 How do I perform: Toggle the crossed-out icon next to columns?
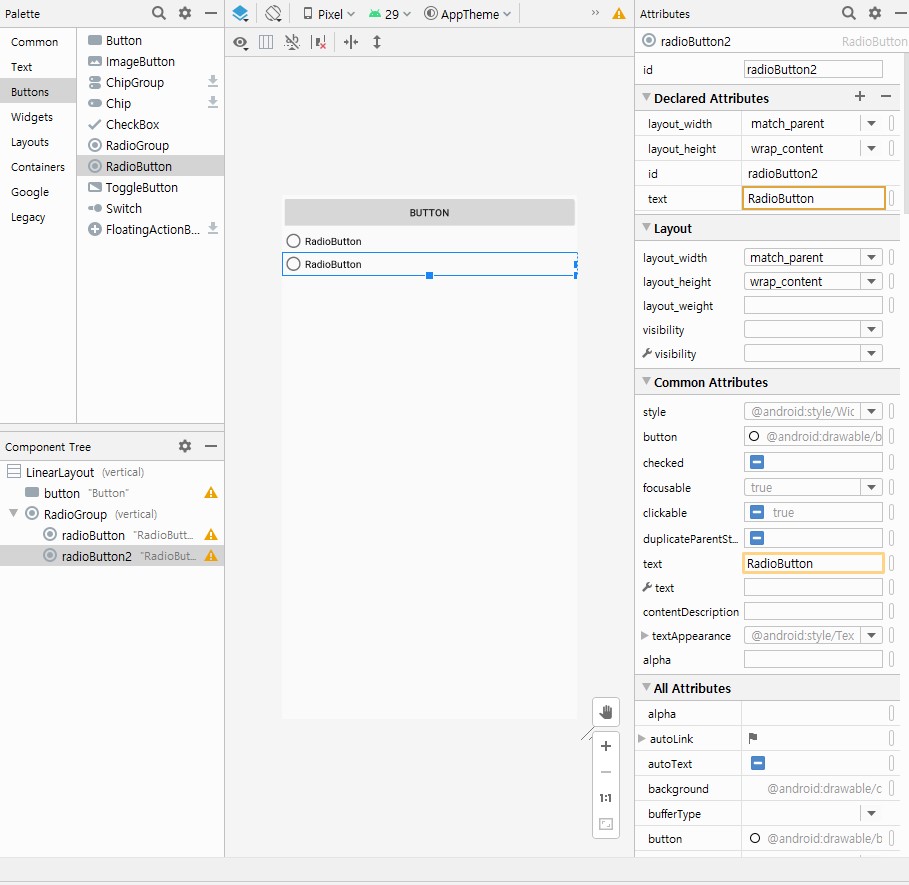point(292,42)
